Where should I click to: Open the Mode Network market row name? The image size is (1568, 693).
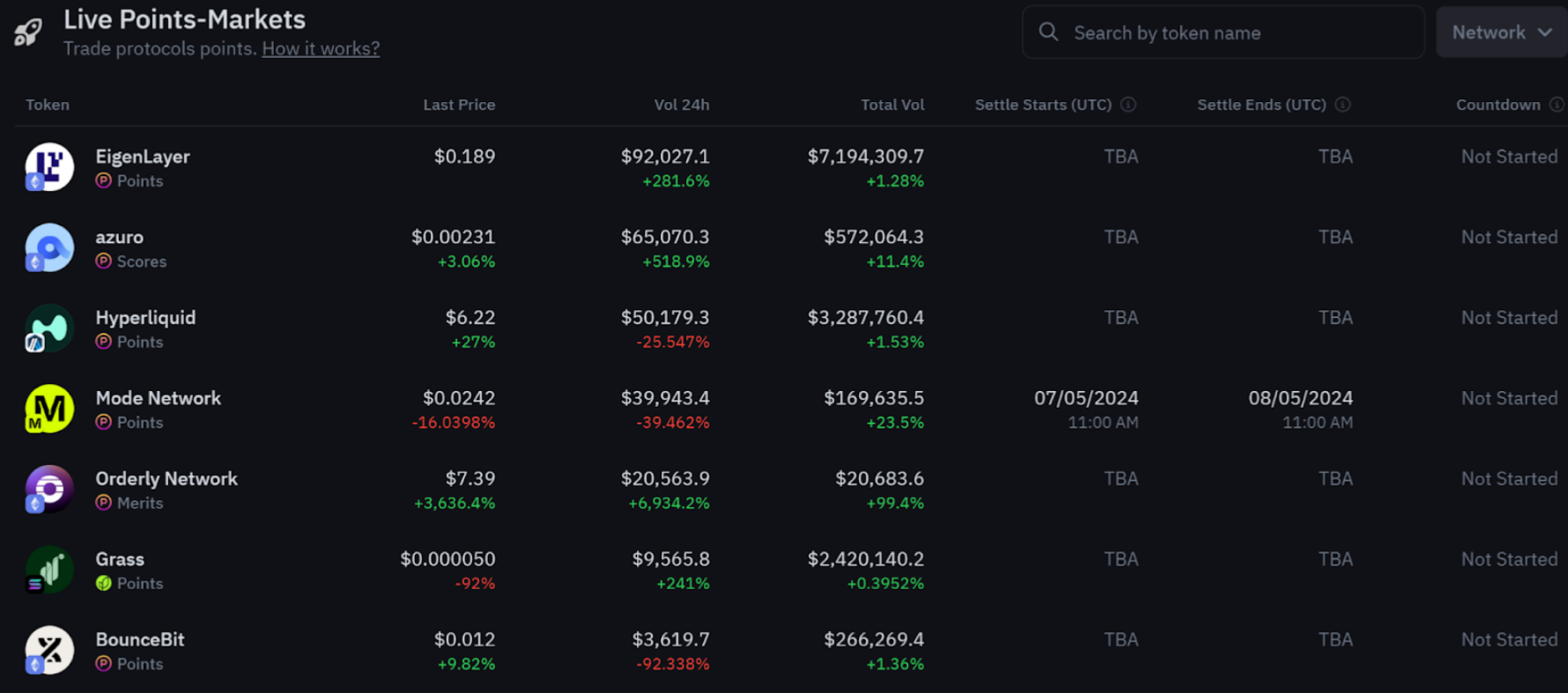[x=159, y=398]
